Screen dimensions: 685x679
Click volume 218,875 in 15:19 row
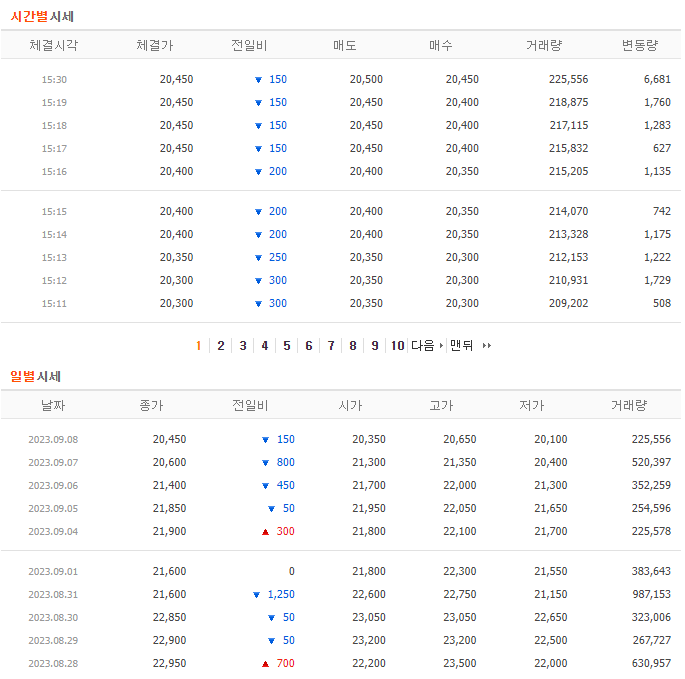pos(568,102)
